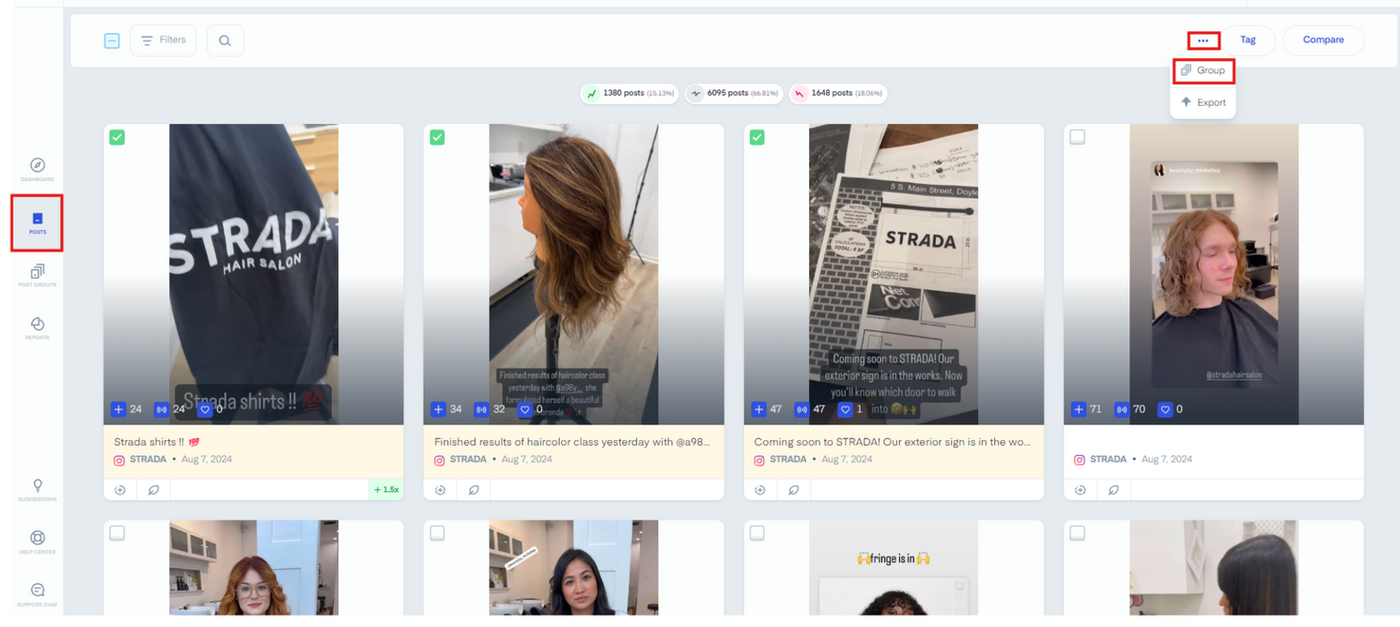The image size is (1400, 627).
Task: Click boost icon under Strada shirts post
Action: [120, 490]
